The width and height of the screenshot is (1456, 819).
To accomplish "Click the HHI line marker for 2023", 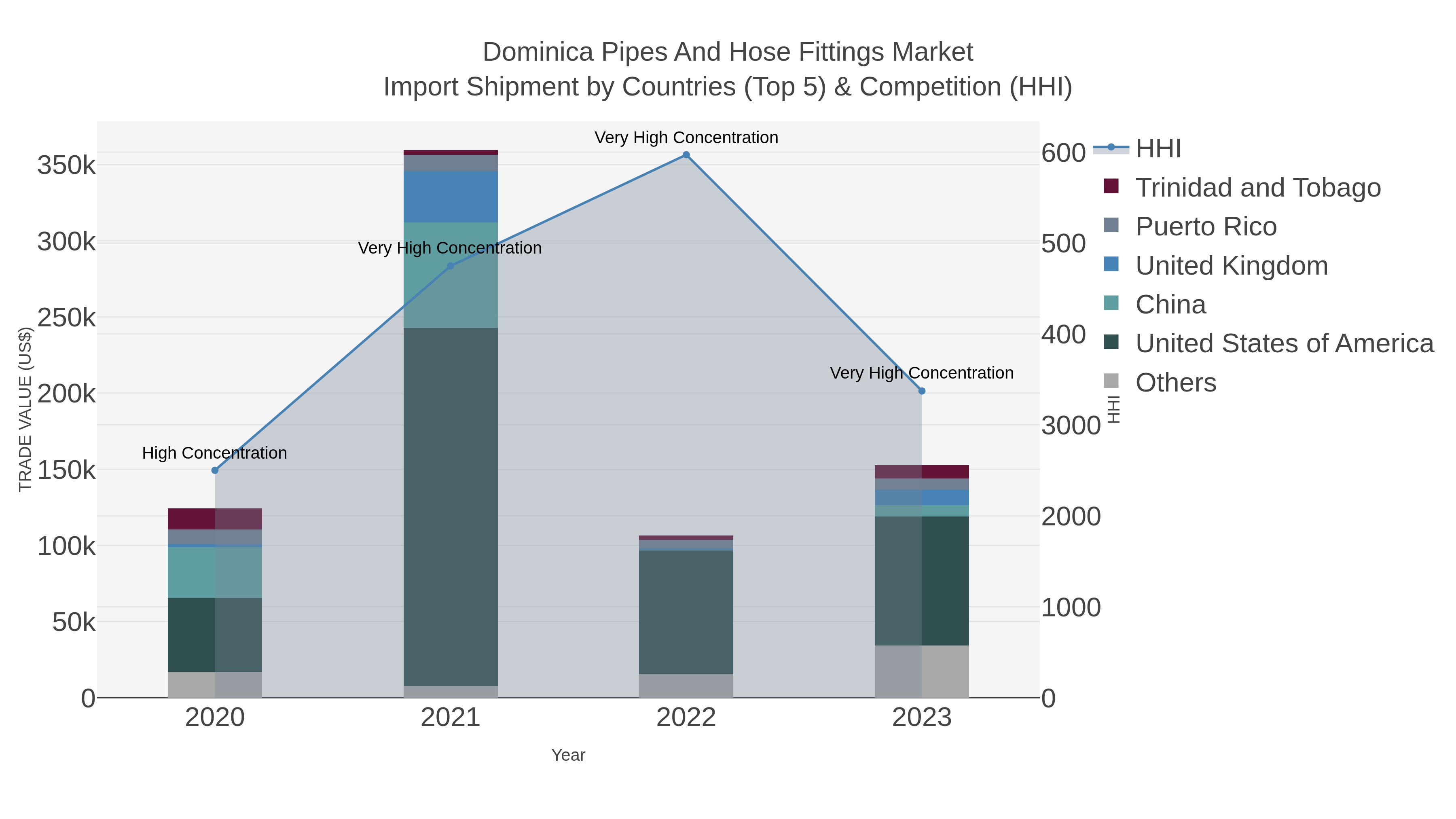I will click(x=922, y=391).
